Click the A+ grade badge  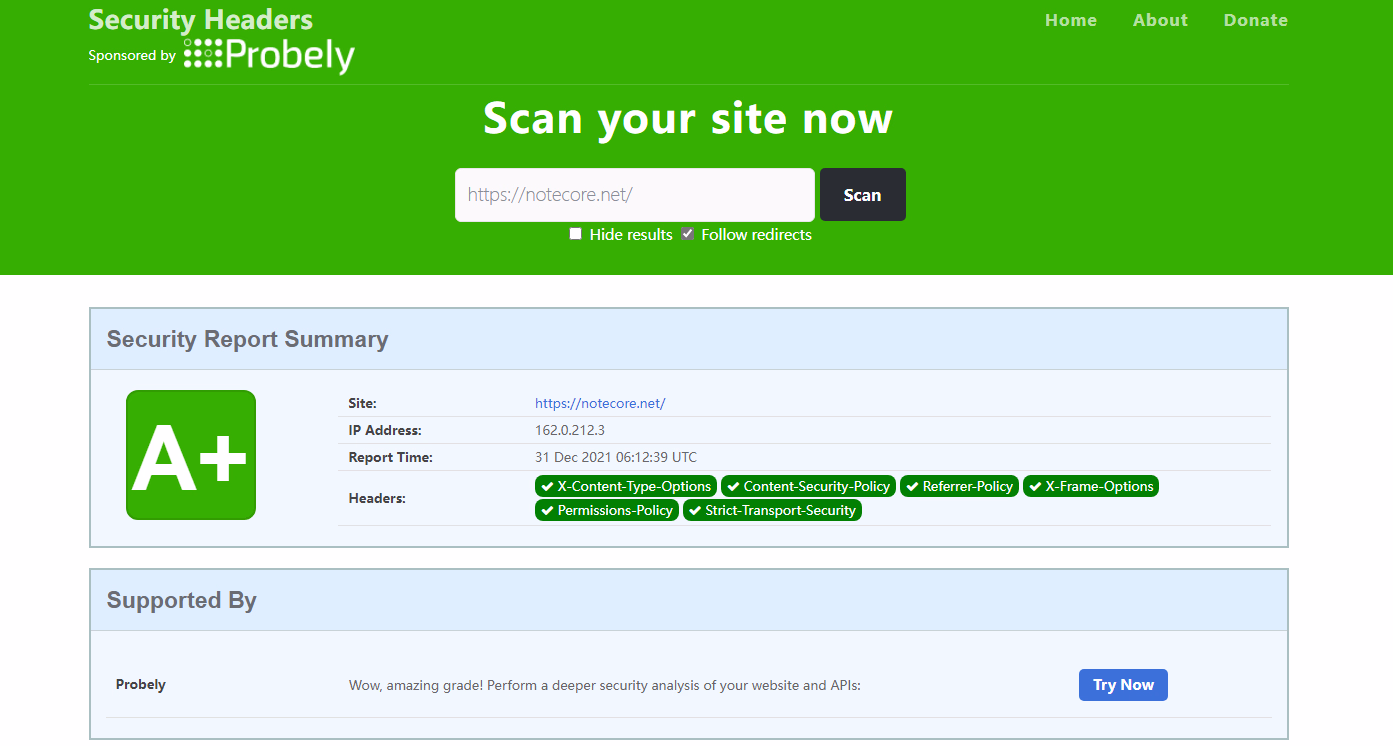click(191, 455)
